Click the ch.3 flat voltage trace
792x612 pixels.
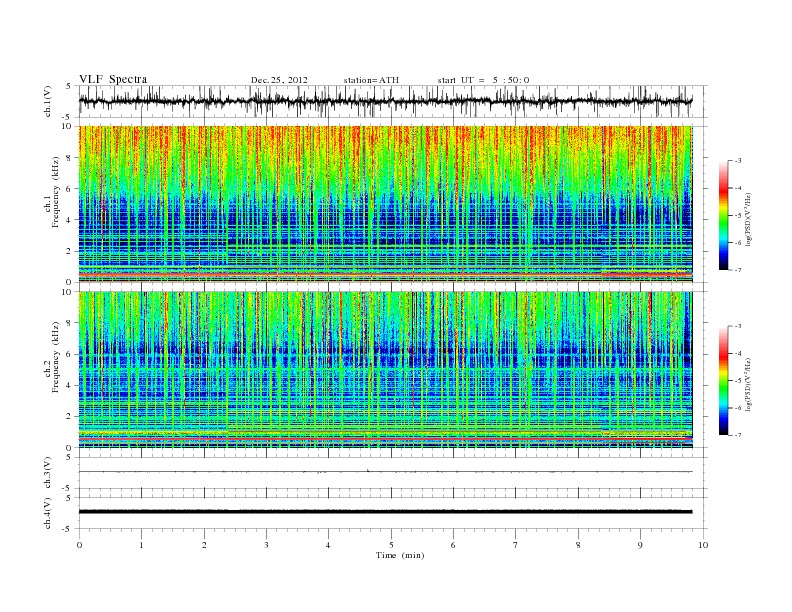tap(385, 472)
